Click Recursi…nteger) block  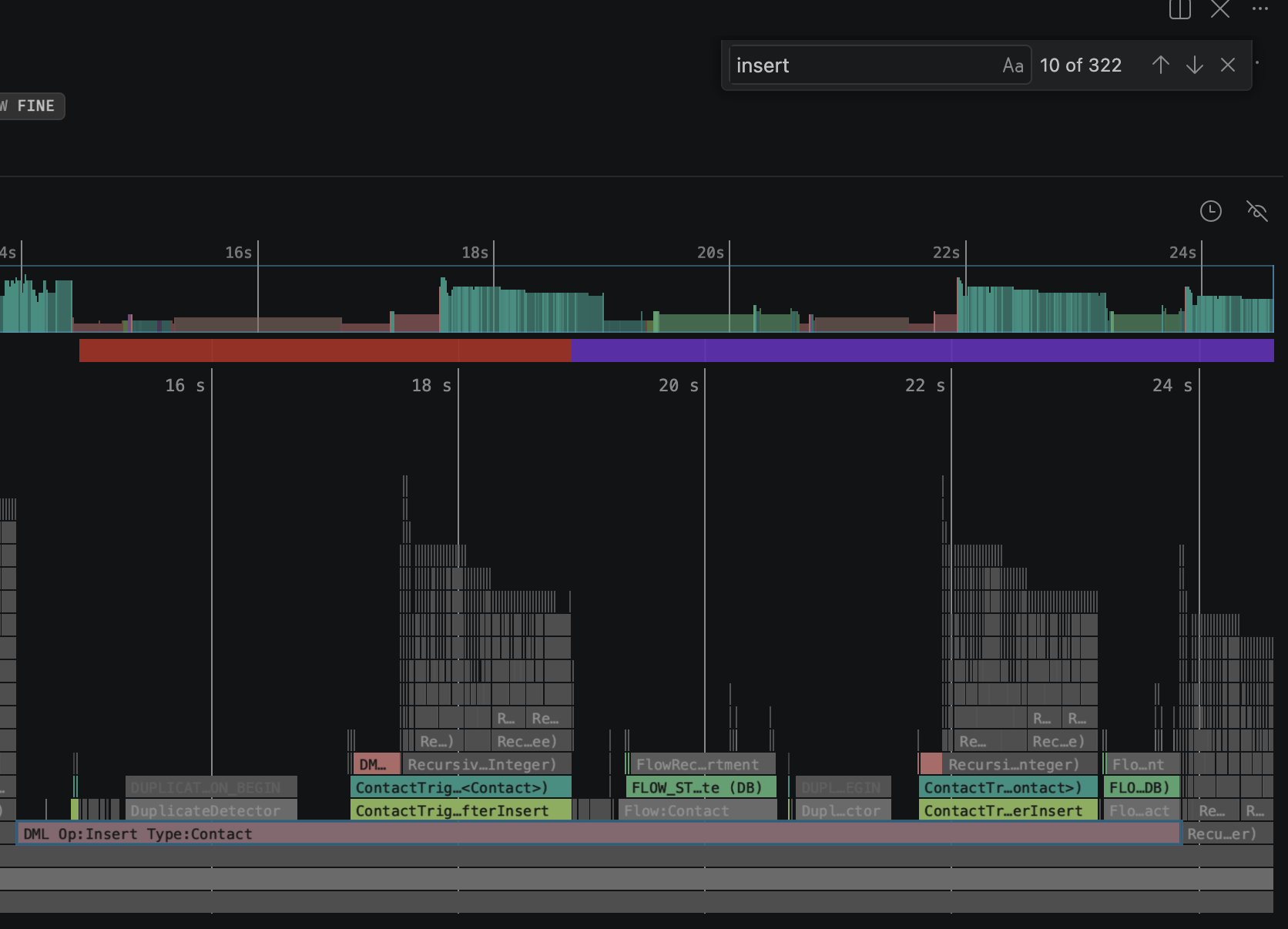[x=1020, y=764]
